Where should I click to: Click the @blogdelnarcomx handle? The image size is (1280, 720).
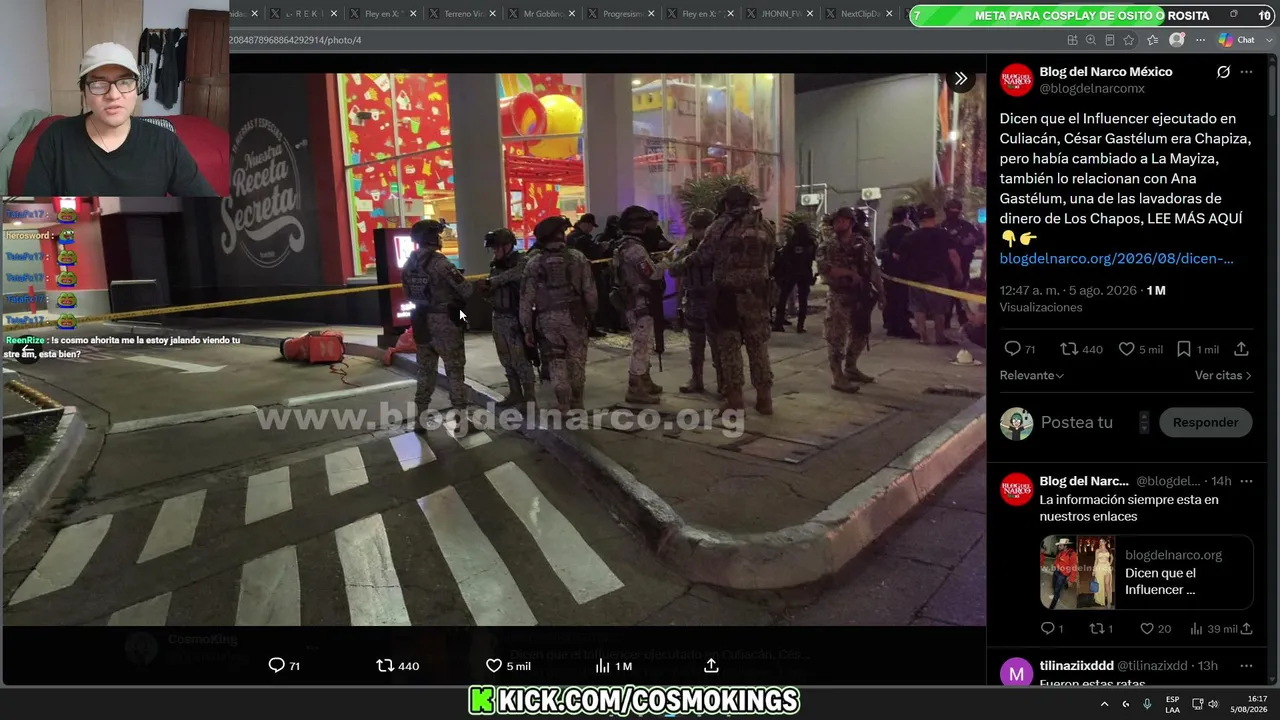(x=1092, y=89)
